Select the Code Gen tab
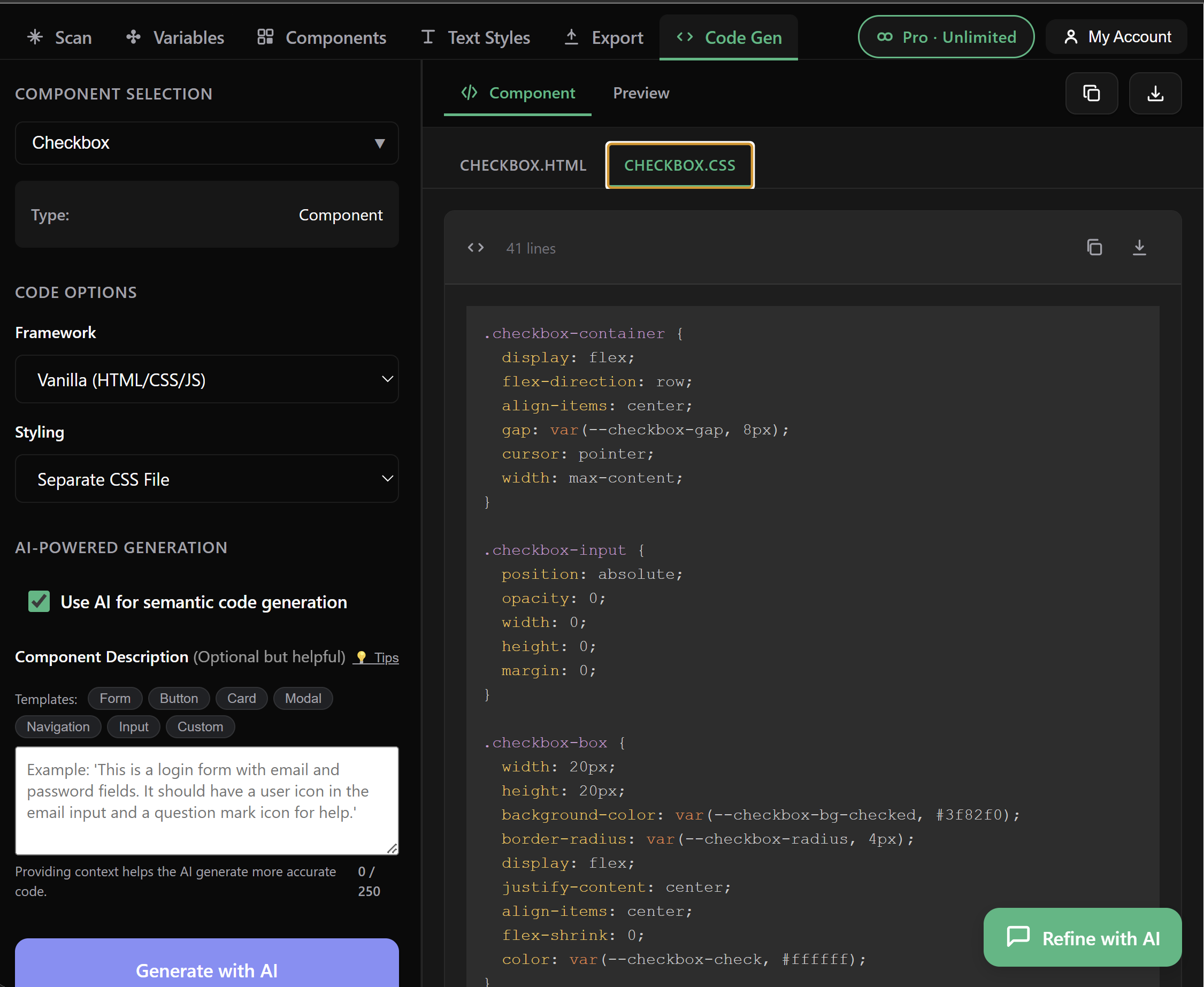The height and width of the screenshot is (987, 1204). coord(729,37)
